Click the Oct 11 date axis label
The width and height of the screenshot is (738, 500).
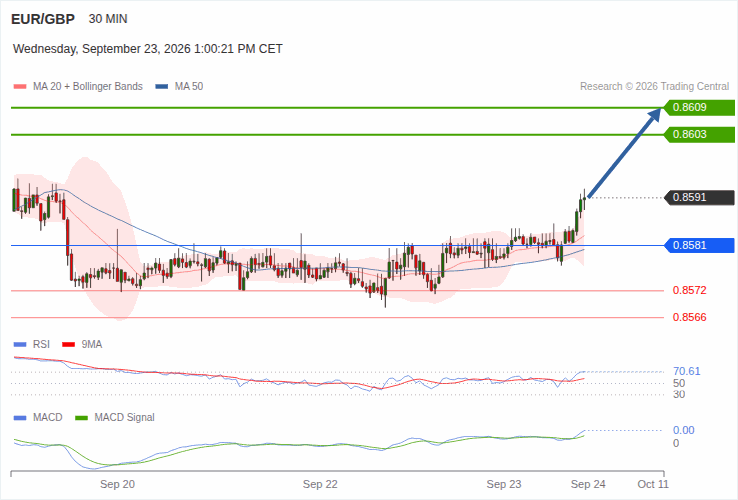(x=653, y=484)
